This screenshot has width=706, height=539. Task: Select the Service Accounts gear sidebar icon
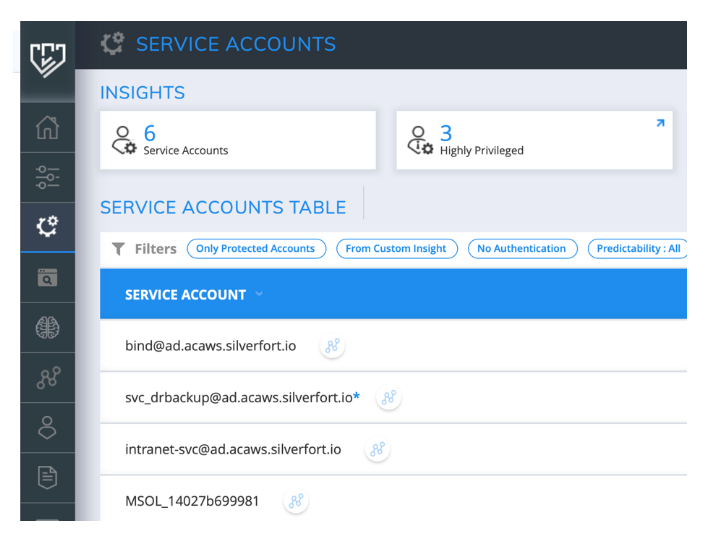(x=47, y=227)
